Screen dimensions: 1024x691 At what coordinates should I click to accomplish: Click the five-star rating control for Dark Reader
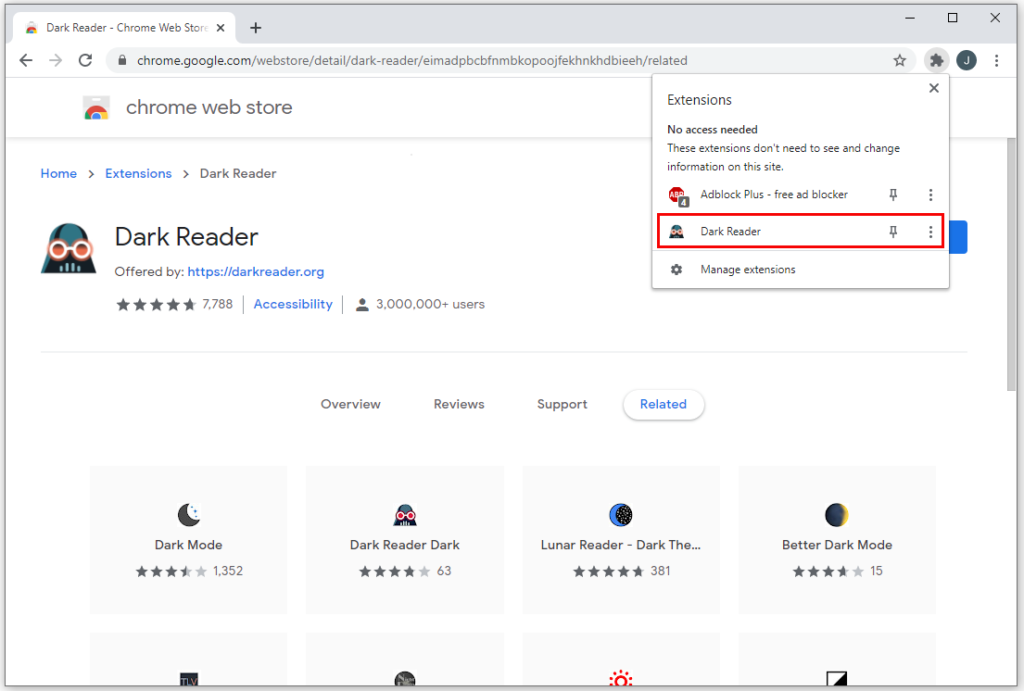[x=157, y=304]
